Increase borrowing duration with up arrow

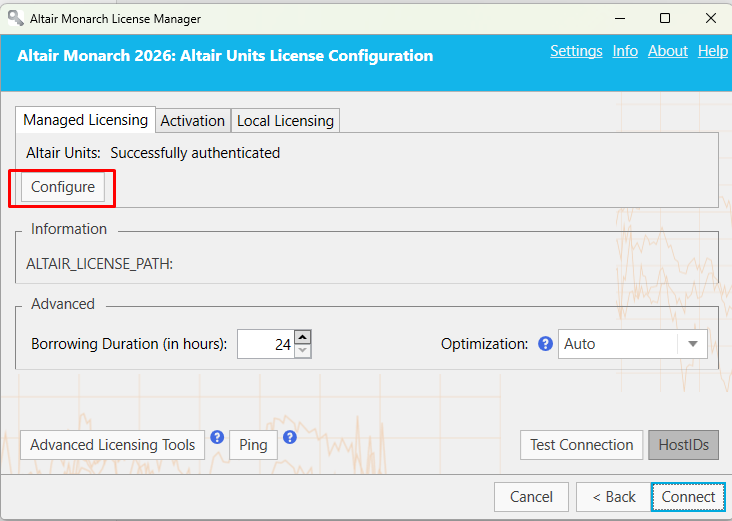click(303, 337)
